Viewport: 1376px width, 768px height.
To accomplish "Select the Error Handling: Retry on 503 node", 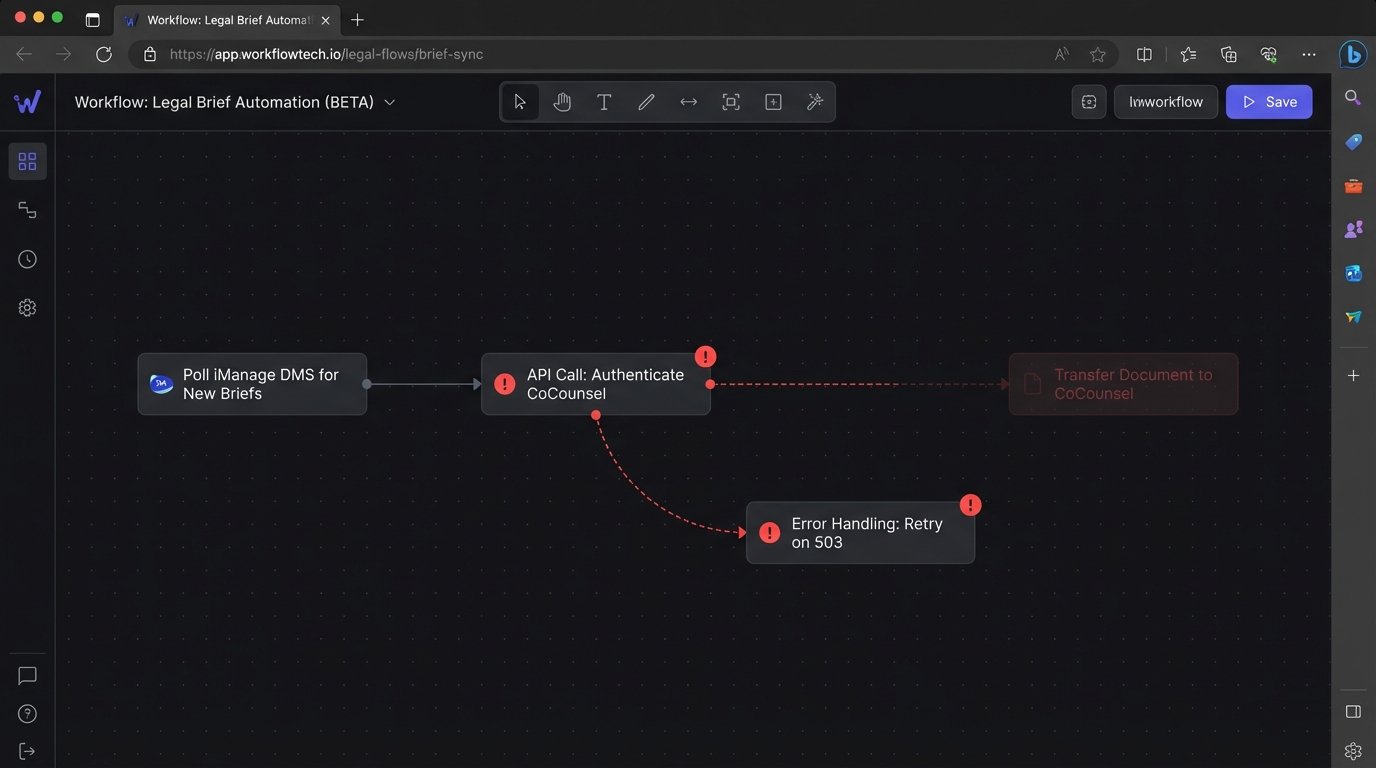I will [x=860, y=533].
